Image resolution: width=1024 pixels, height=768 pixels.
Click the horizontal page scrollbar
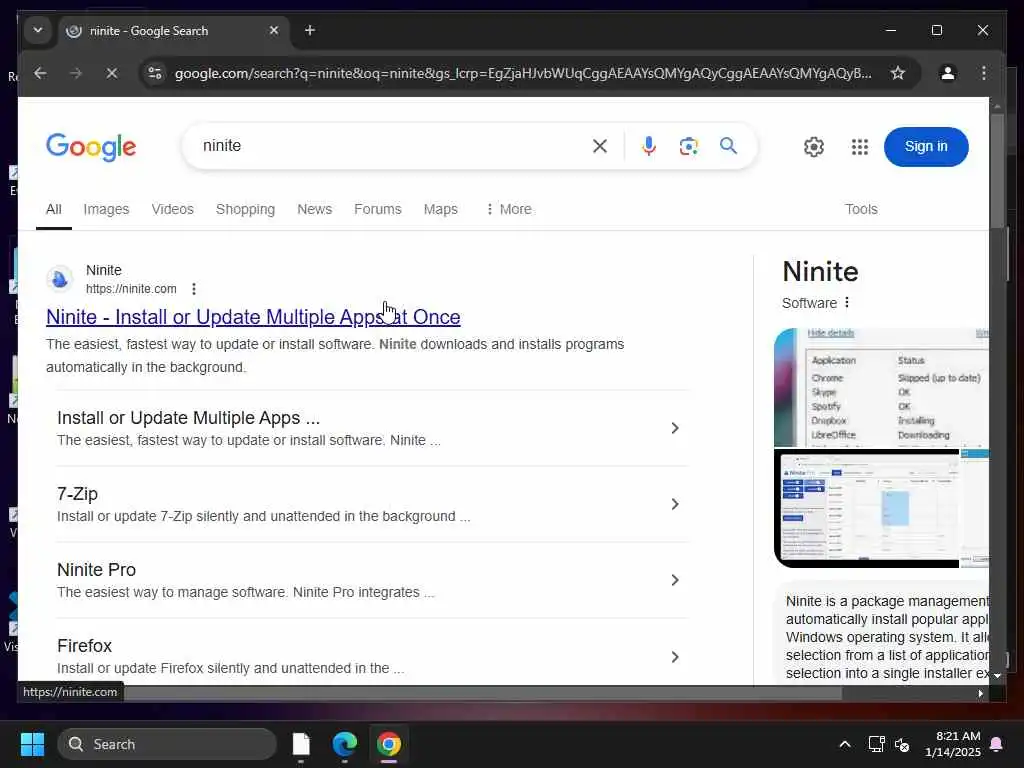(x=483, y=694)
